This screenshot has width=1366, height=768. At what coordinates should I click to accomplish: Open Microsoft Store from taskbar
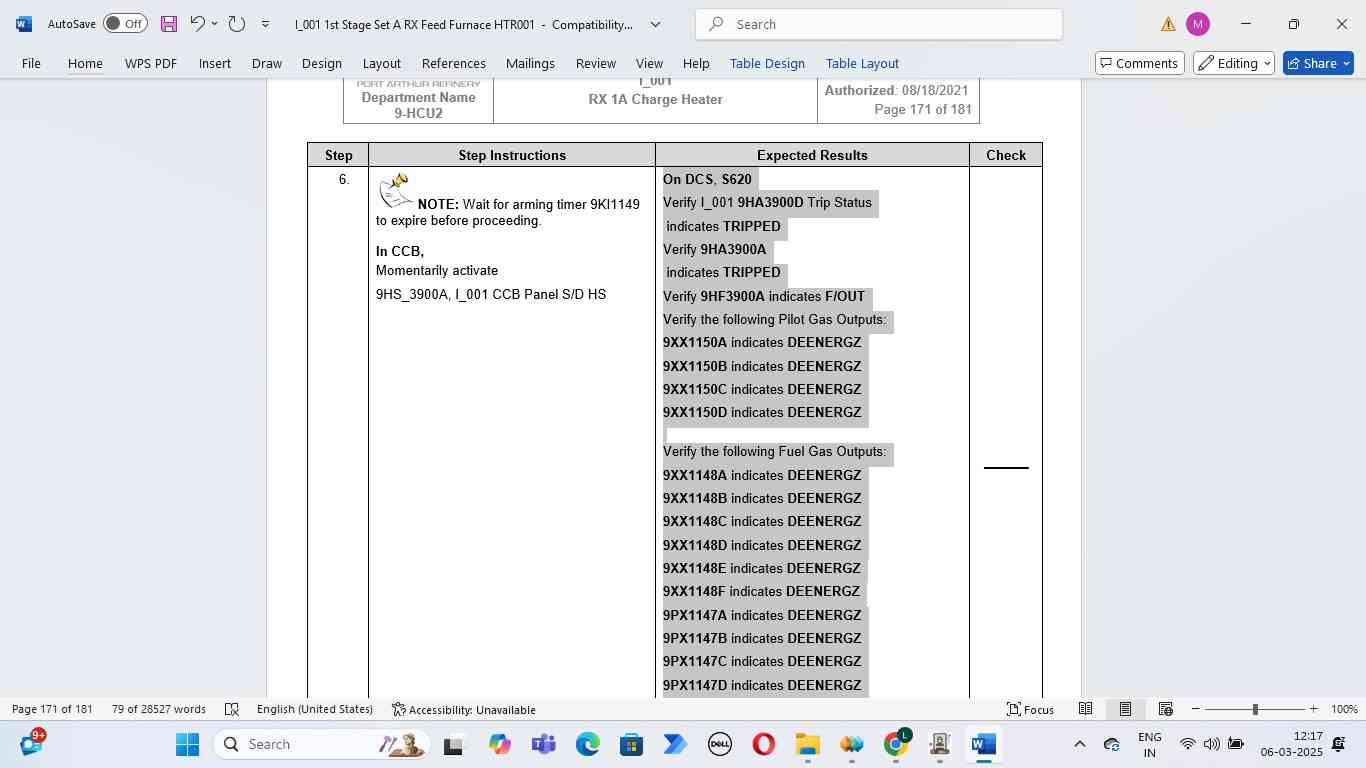click(631, 744)
